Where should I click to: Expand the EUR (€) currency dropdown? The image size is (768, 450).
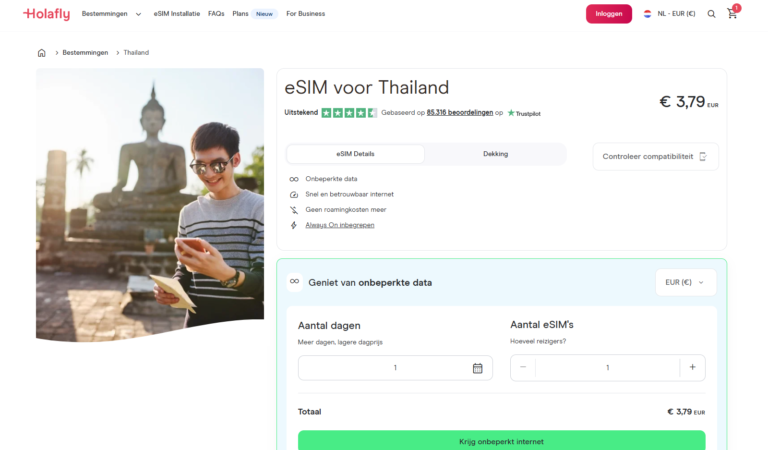685,282
